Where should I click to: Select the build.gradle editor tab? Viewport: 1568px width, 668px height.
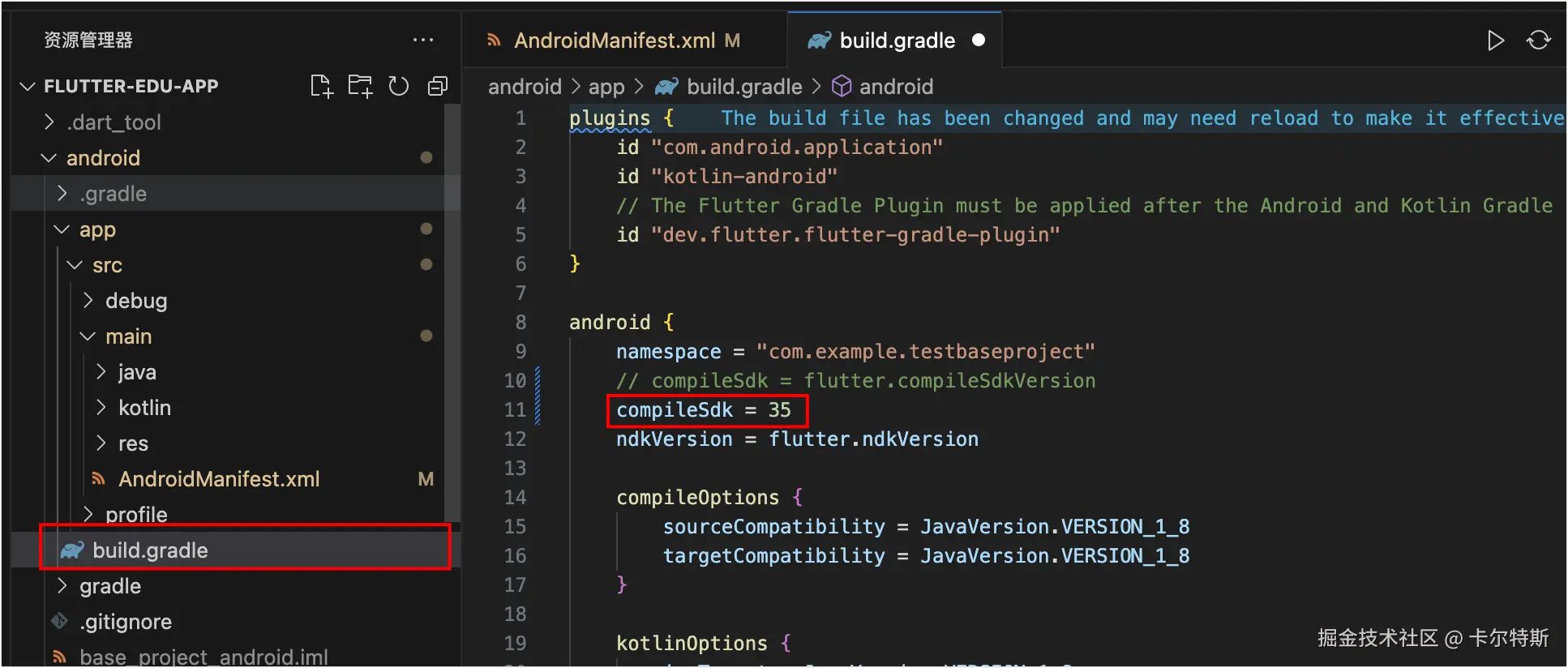895,40
